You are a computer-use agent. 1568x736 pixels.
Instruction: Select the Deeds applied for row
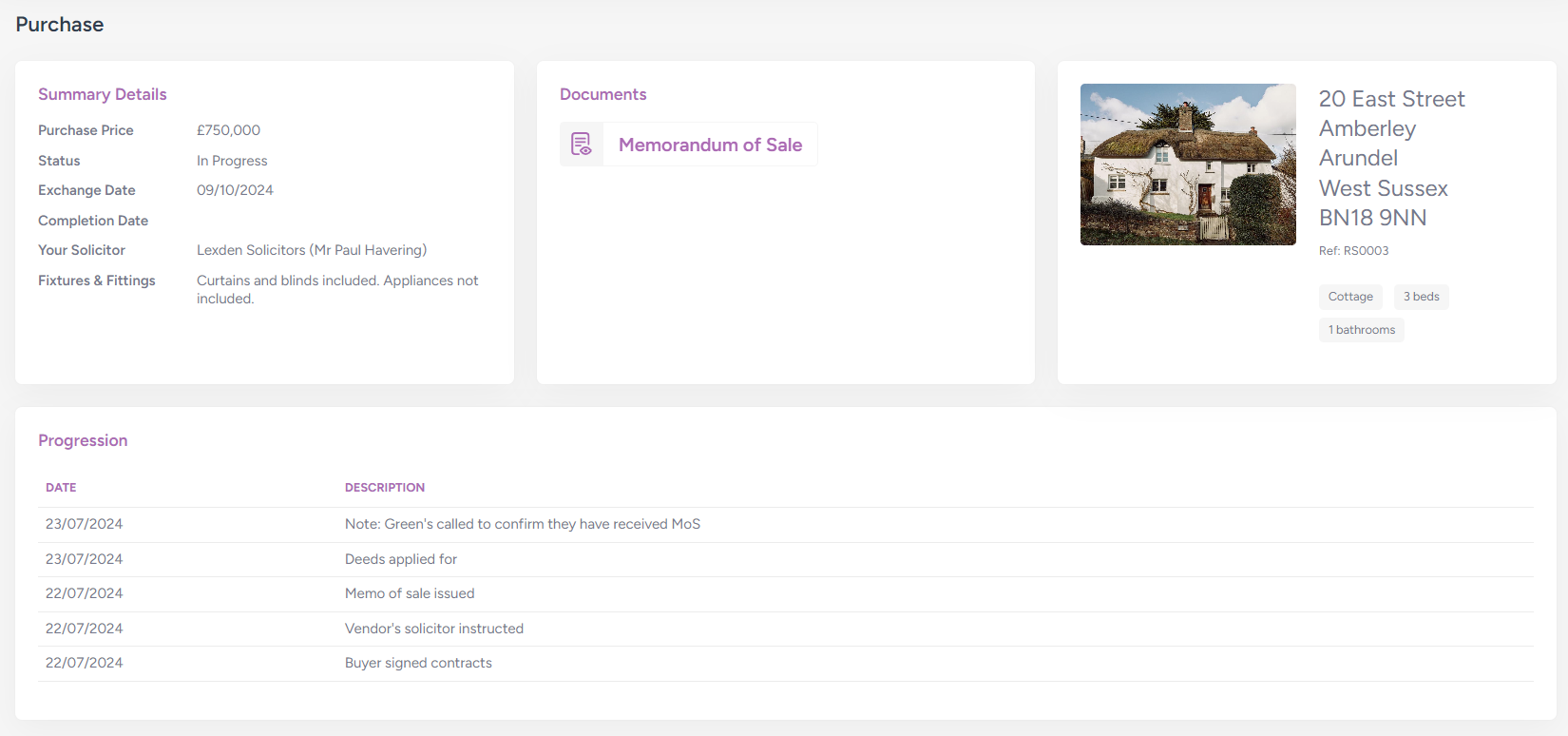[401, 559]
